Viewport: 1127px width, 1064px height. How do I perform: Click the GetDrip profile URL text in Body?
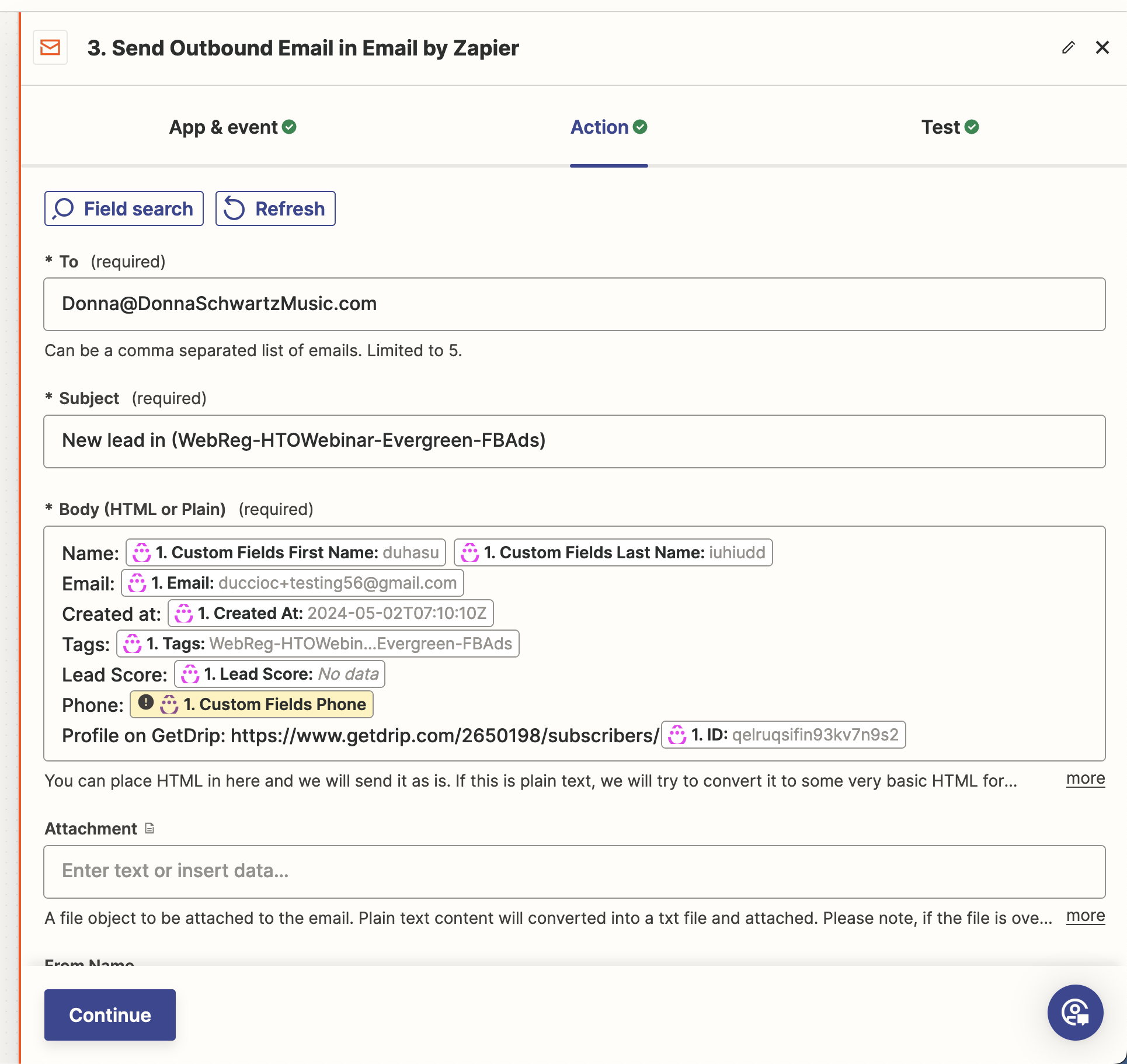tap(445, 736)
